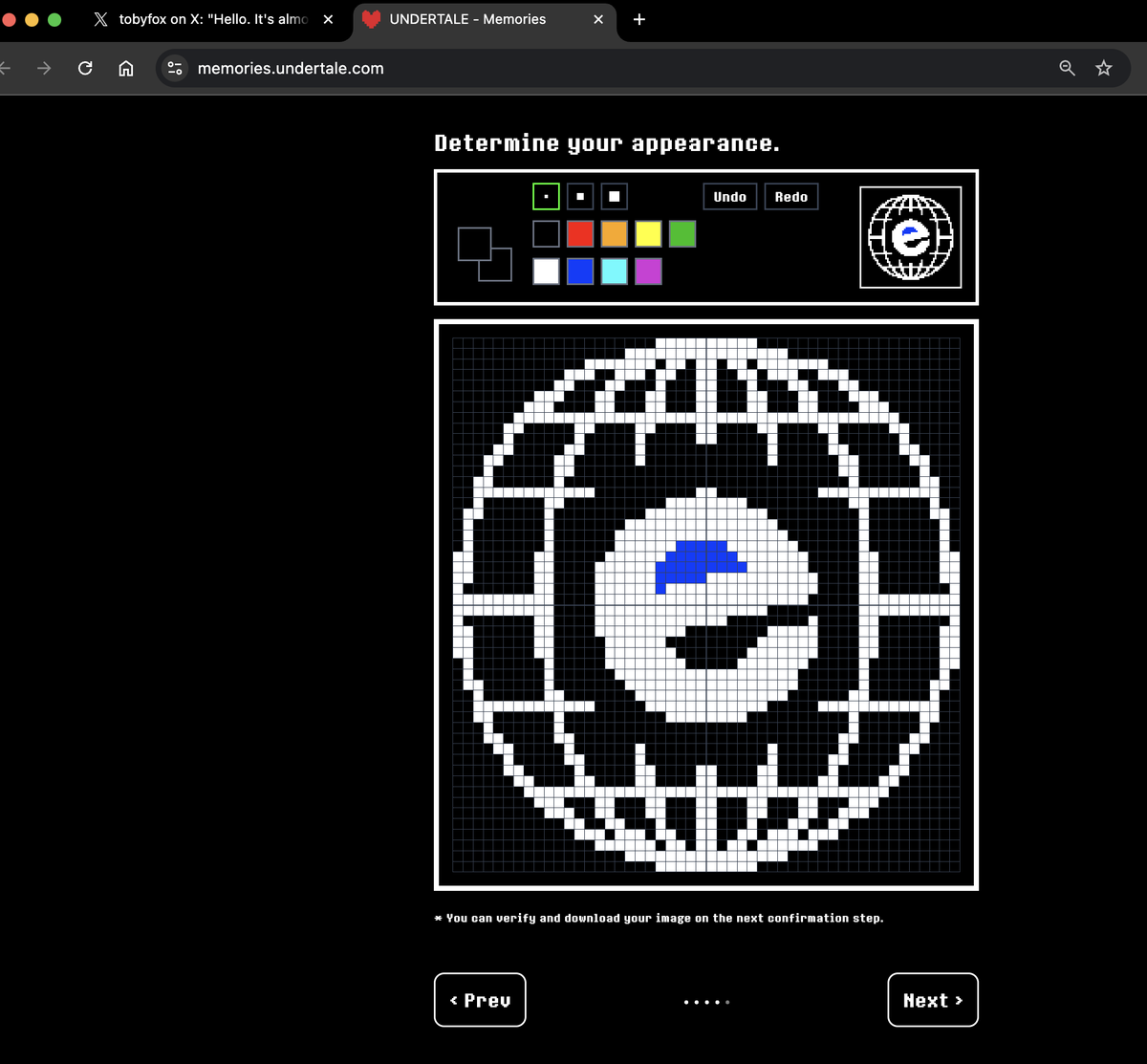Go forward in browser history
1147x1064 pixels.
[44, 68]
